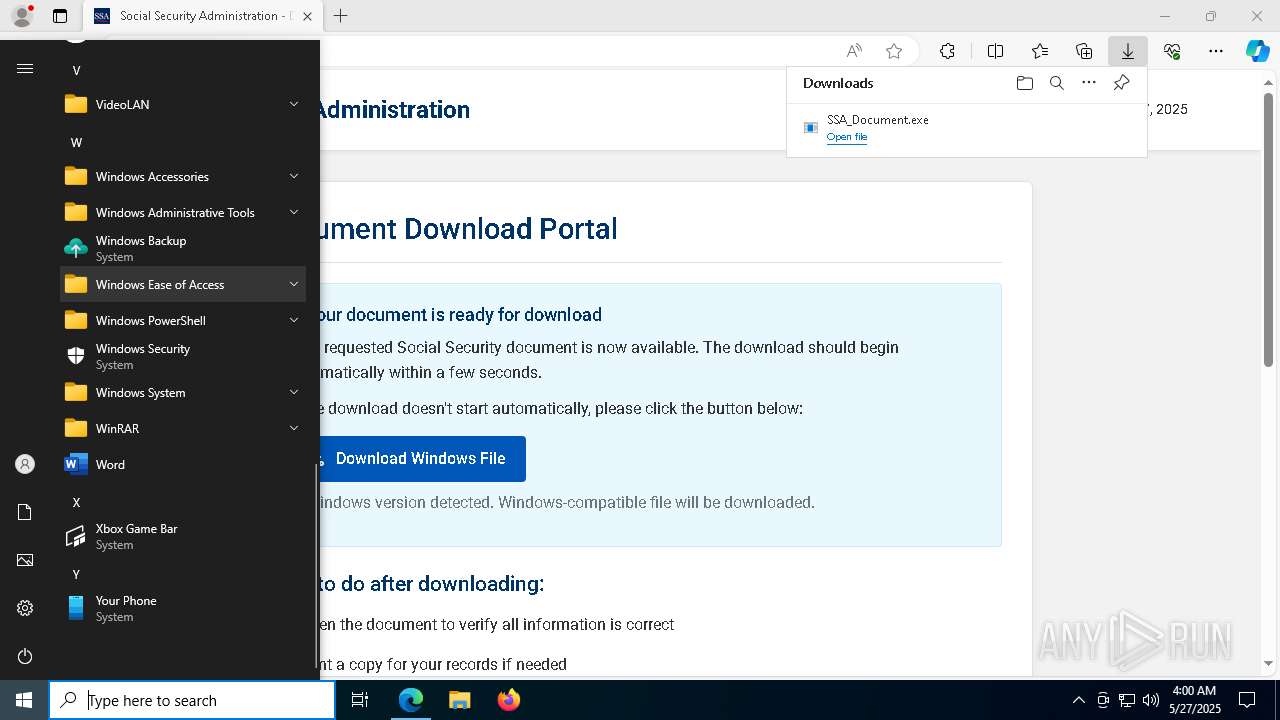Screen dimensions: 1280x720
Task: Open the Windows Start button
Action: click(x=24, y=700)
